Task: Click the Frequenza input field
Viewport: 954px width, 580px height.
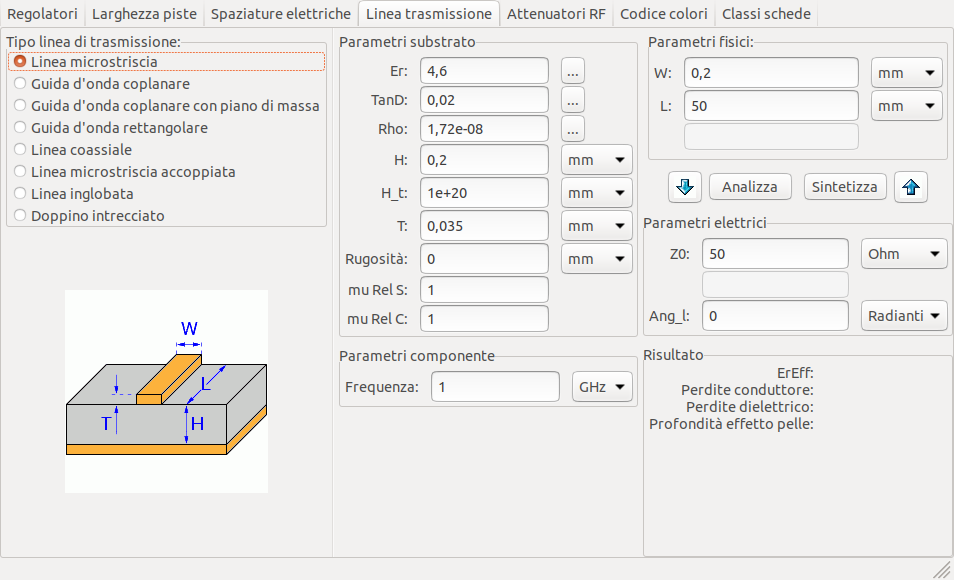Action: [494, 387]
